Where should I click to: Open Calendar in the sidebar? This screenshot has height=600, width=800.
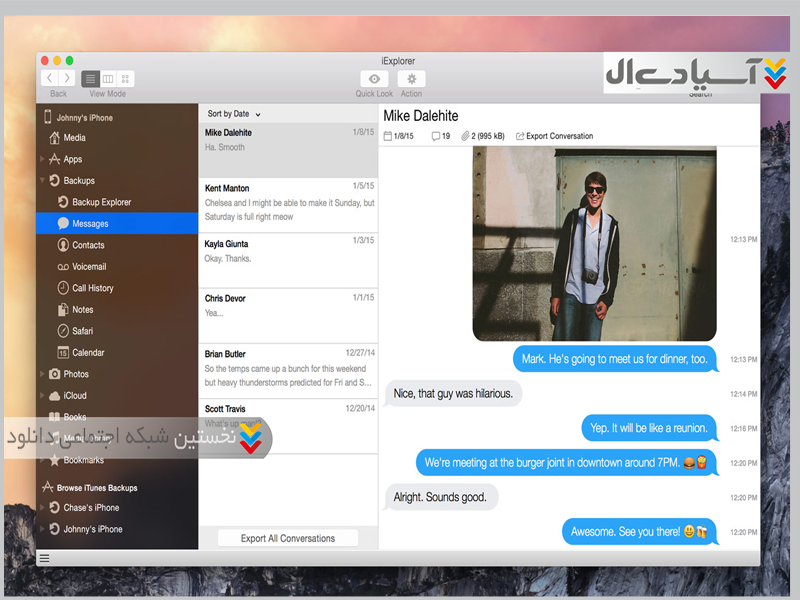point(88,352)
